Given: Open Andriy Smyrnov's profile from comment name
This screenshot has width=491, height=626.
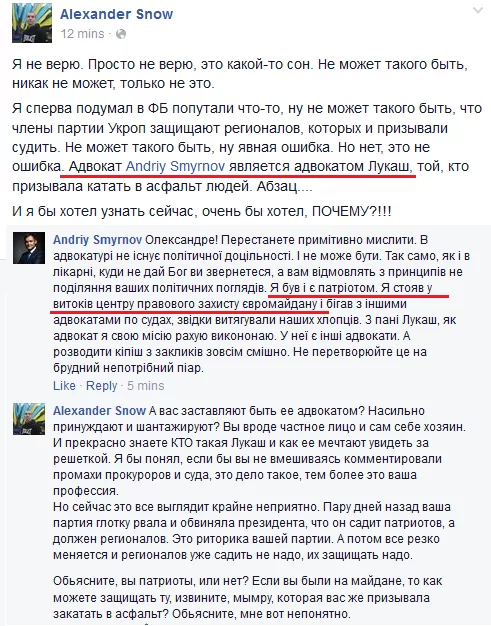Looking at the screenshot, I should coord(97,240).
